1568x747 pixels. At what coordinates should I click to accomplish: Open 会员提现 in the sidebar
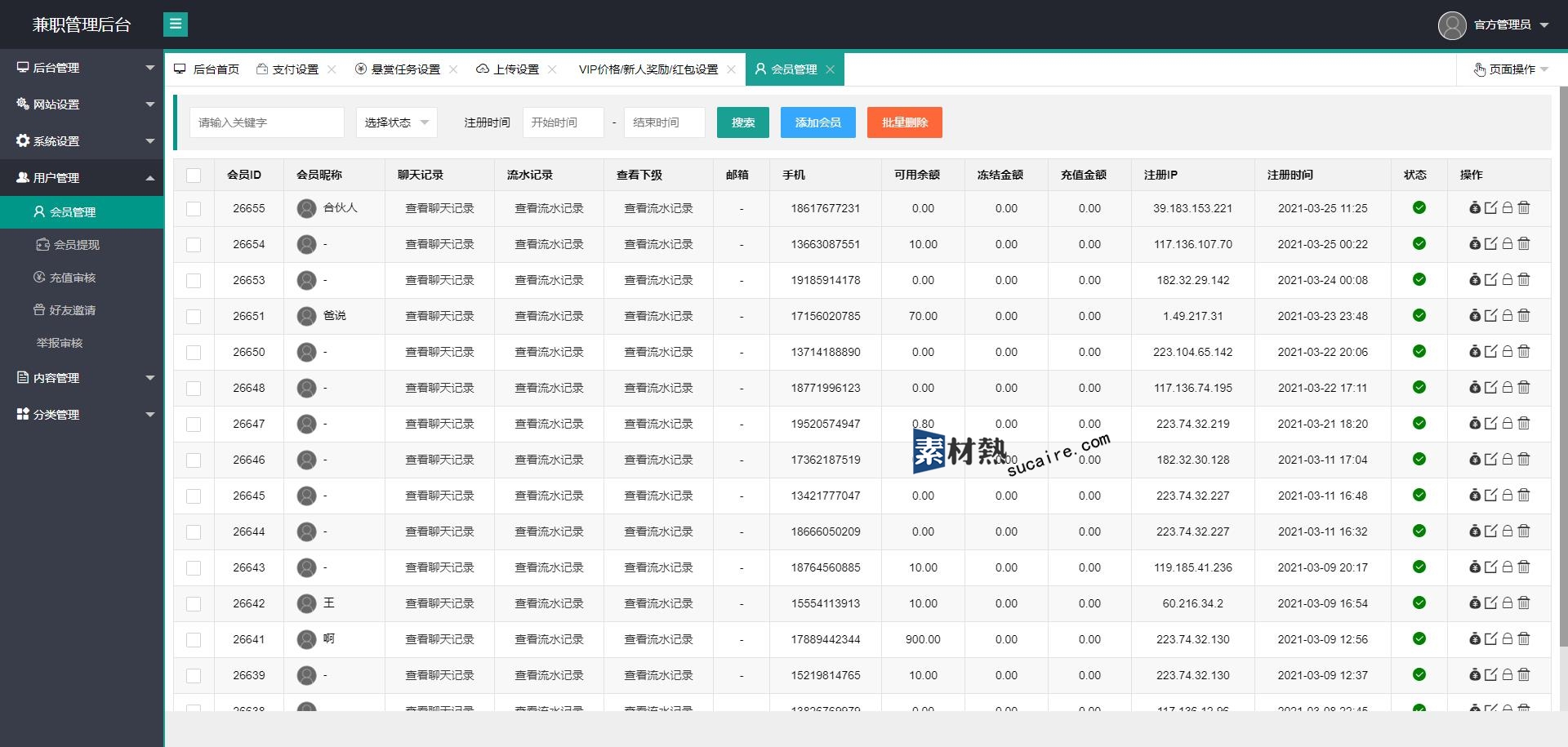tap(82, 245)
